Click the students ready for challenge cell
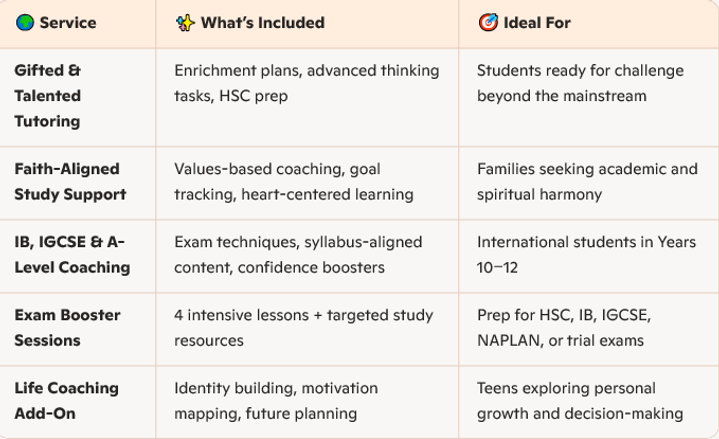This screenshot has height=439, width=719. coord(589,97)
